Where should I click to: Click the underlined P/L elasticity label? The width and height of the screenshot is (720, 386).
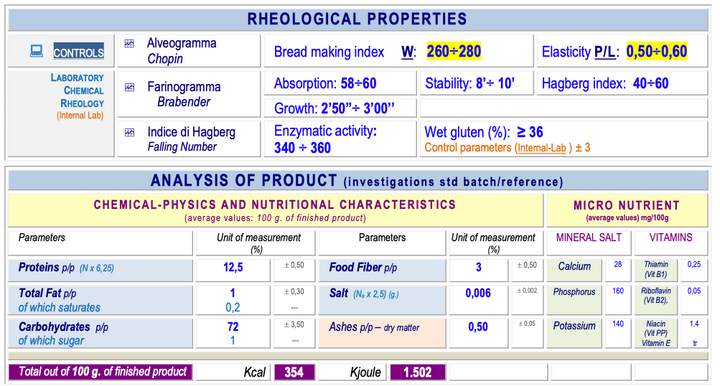[x=604, y=52]
